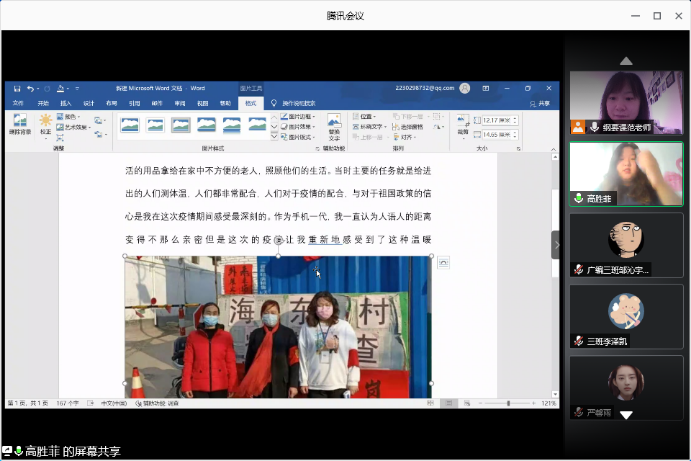The height and width of the screenshot is (461, 691).
Task: Select the first picture style thumbnail
Action: coord(131,125)
